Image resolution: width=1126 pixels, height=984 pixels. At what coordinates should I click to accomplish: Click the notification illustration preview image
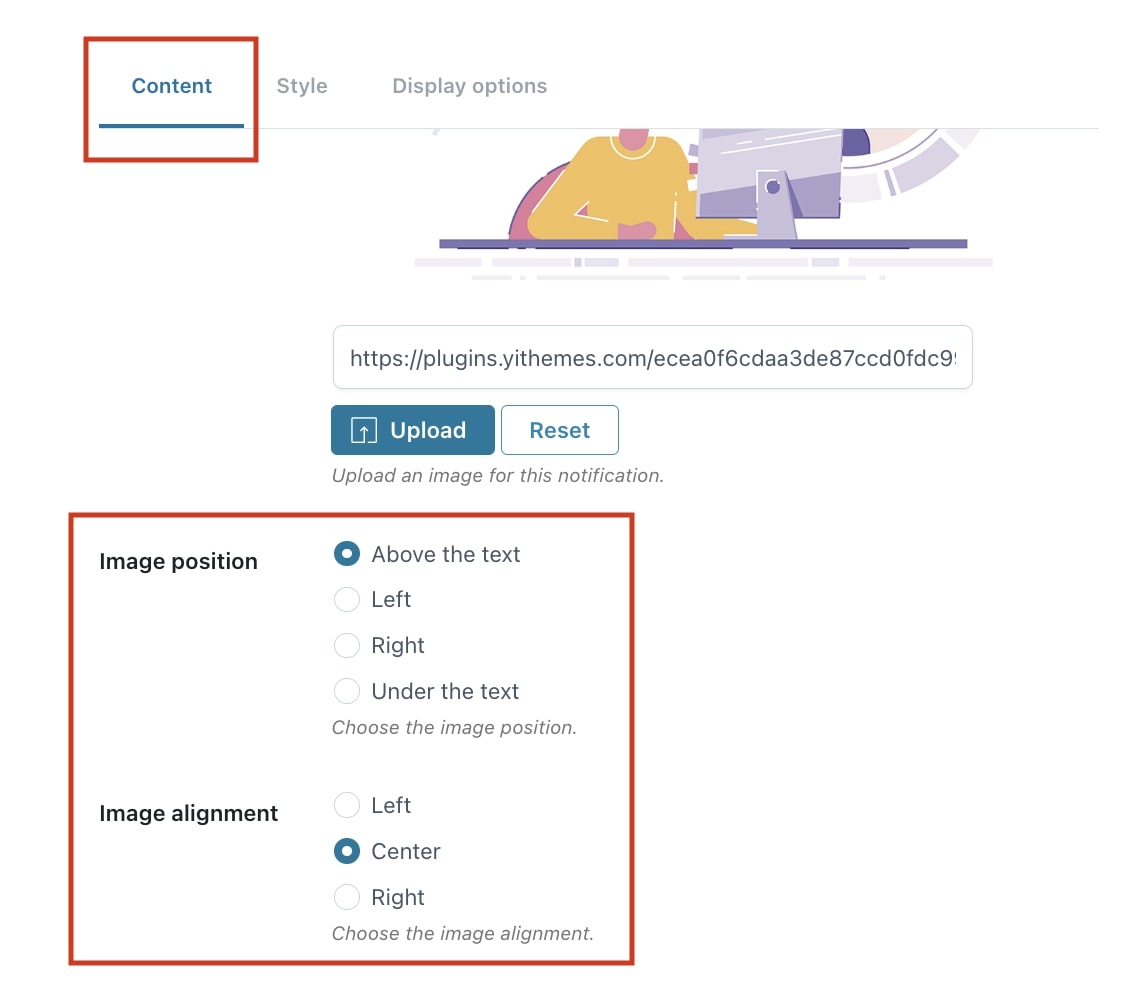coord(704,205)
